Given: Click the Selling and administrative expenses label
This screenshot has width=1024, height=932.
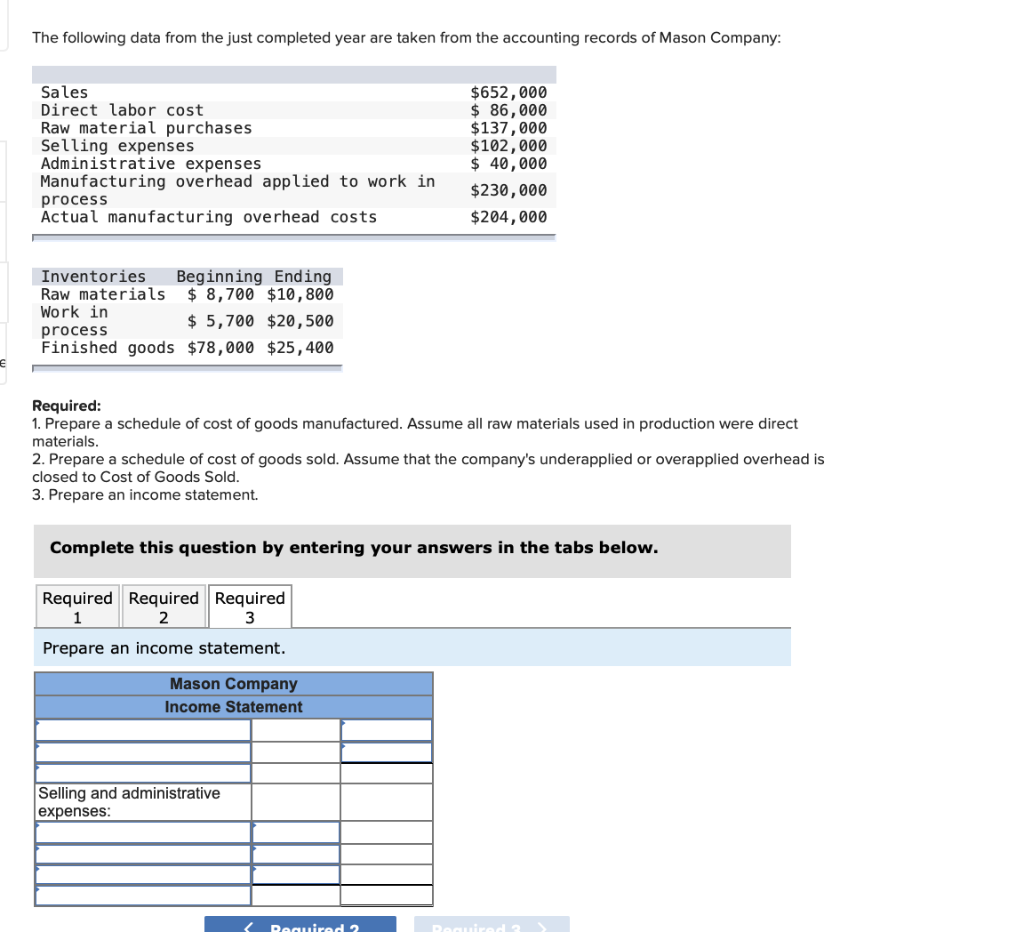Looking at the screenshot, I should pyautogui.click(x=129, y=802).
